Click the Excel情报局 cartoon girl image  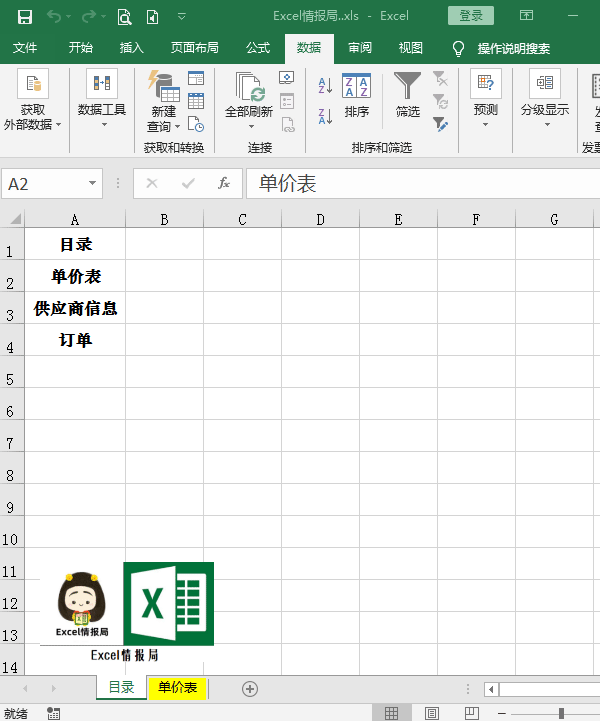click(x=82, y=603)
